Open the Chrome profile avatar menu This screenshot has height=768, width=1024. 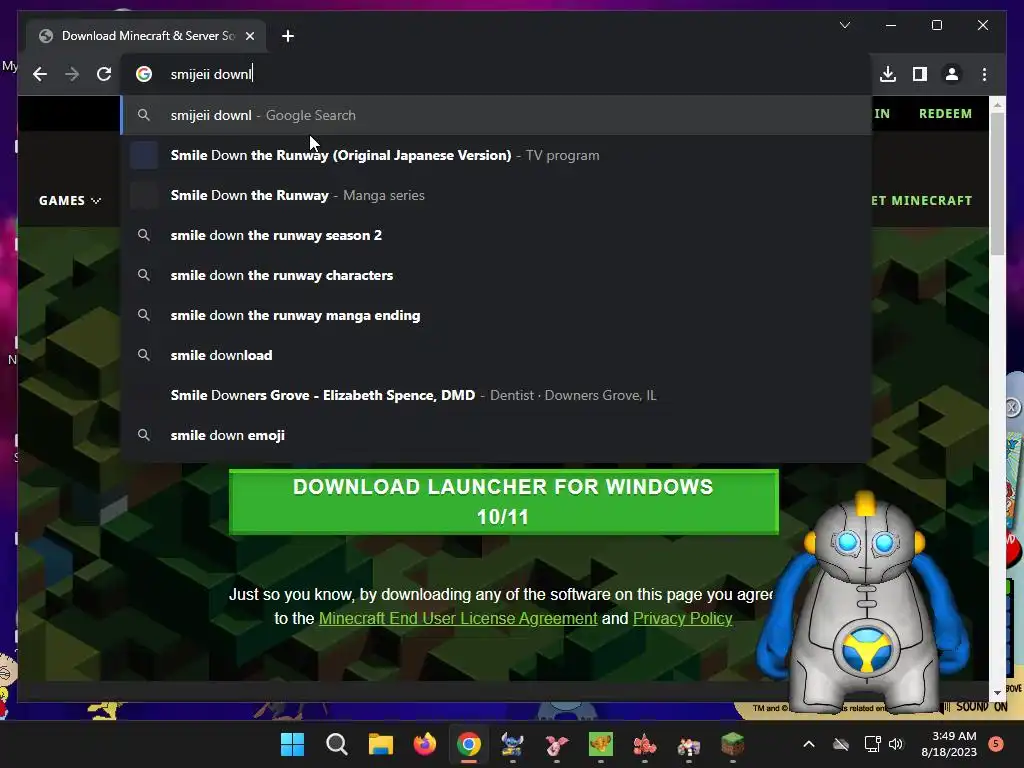point(952,74)
